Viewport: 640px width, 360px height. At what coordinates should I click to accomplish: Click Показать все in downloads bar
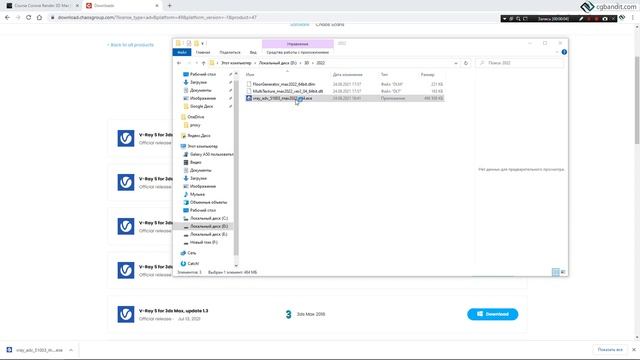[610, 350]
